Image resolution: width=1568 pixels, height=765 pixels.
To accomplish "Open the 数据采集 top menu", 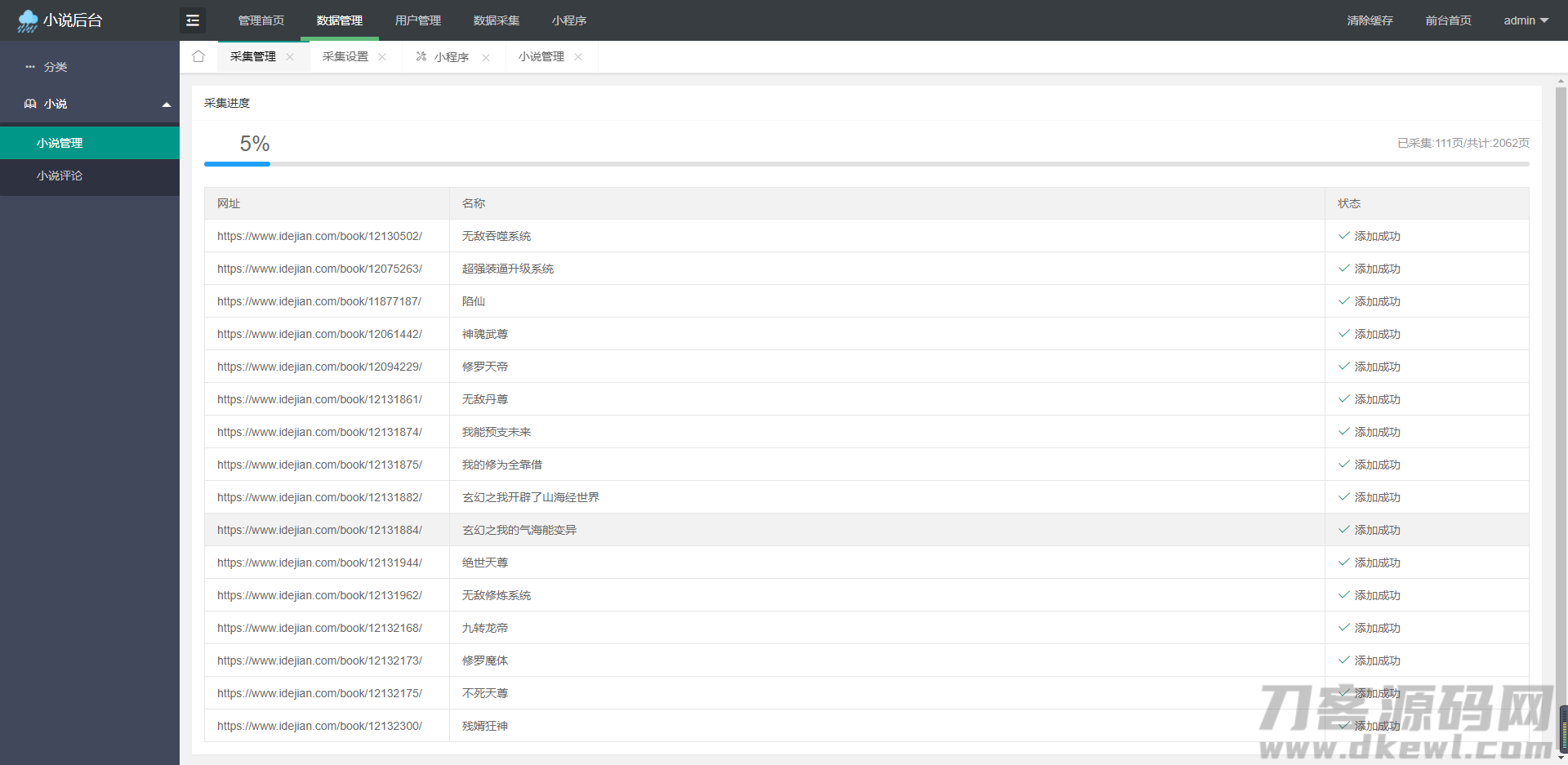I will [496, 20].
